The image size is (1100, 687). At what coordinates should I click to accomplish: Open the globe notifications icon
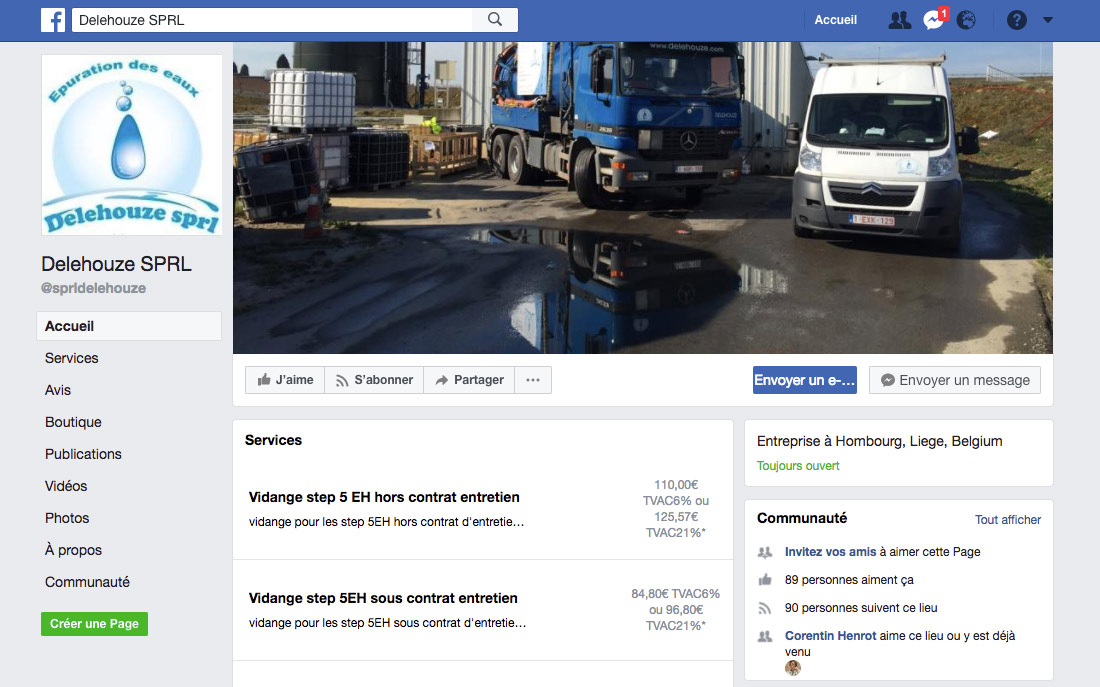966,20
